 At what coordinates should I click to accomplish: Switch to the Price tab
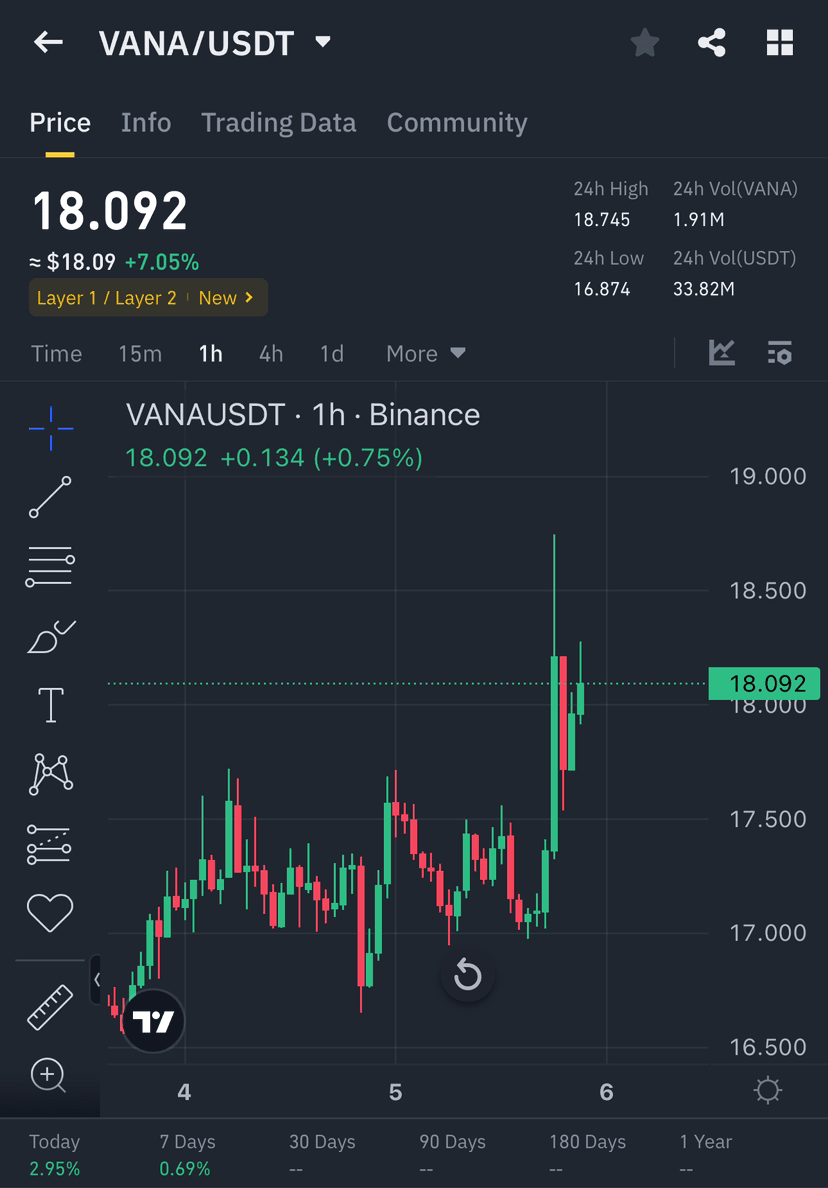[60, 123]
